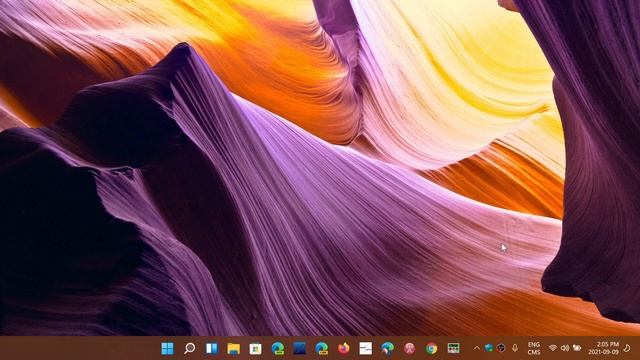Open the dark blue square app icon
This screenshot has height=360, width=640.
299,348
